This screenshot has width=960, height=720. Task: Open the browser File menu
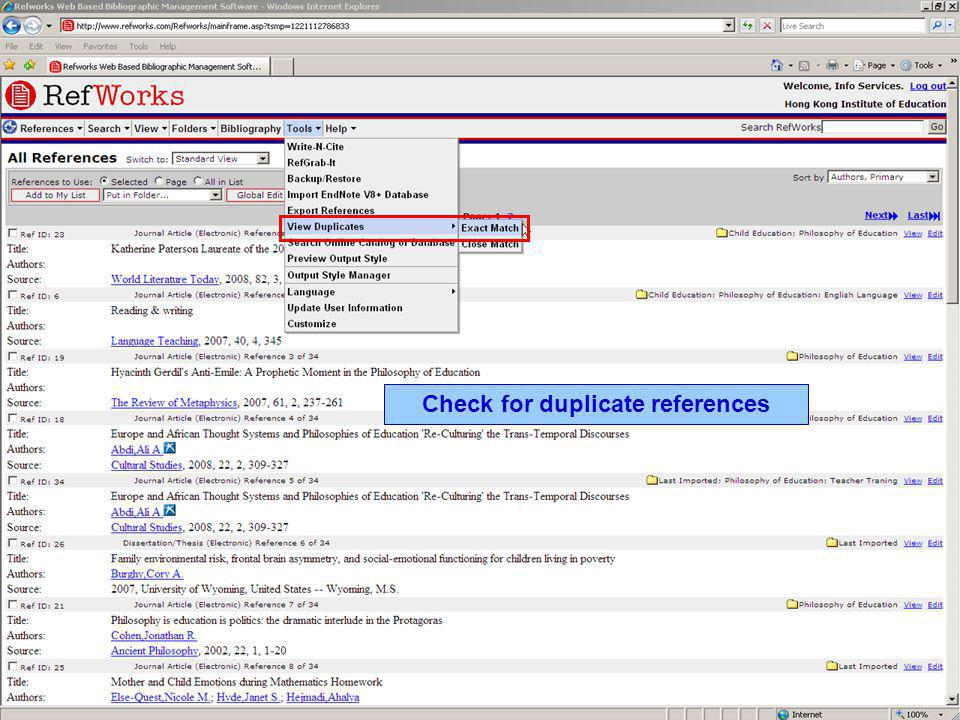[11, 46]
